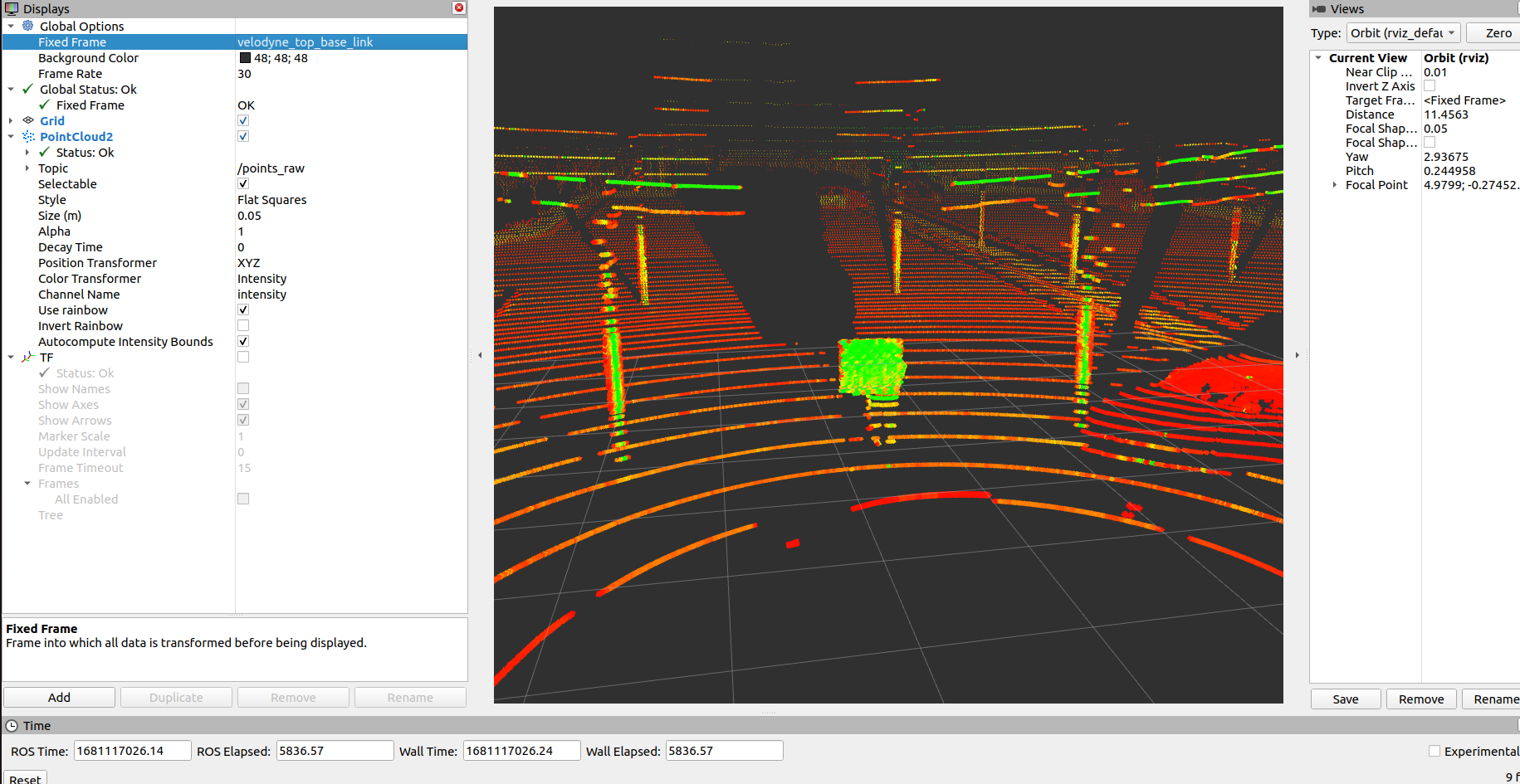
Task: Click the Wall Elapsed field
Action: [724, 751]
